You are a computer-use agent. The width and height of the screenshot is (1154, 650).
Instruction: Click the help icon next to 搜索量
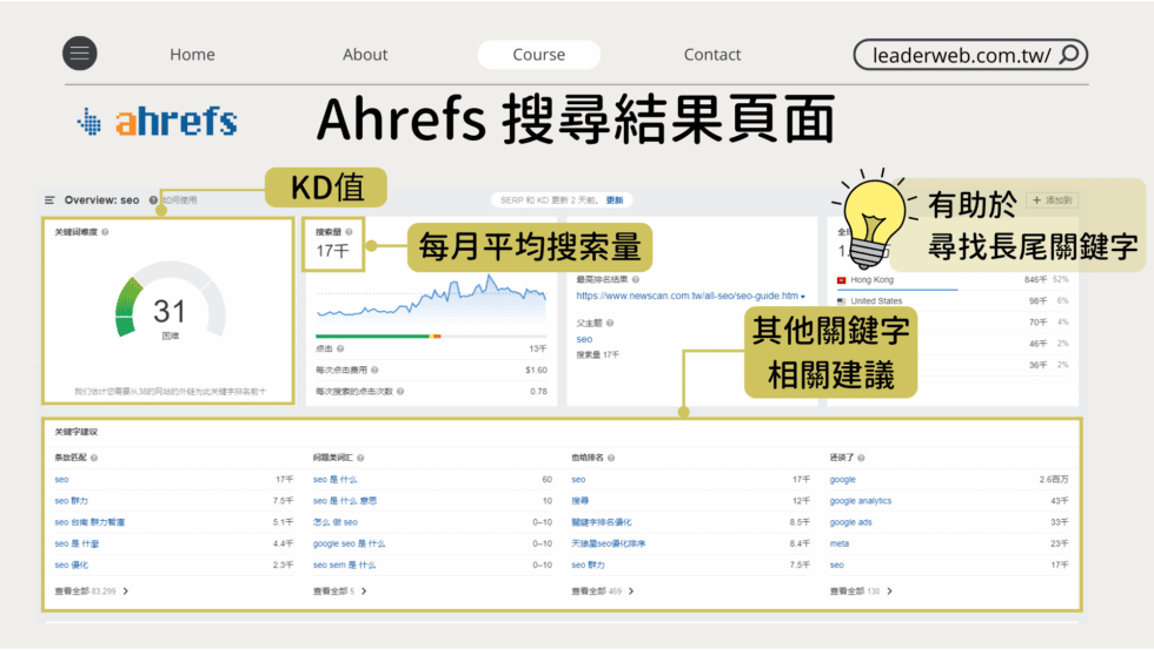click(348, 231)
